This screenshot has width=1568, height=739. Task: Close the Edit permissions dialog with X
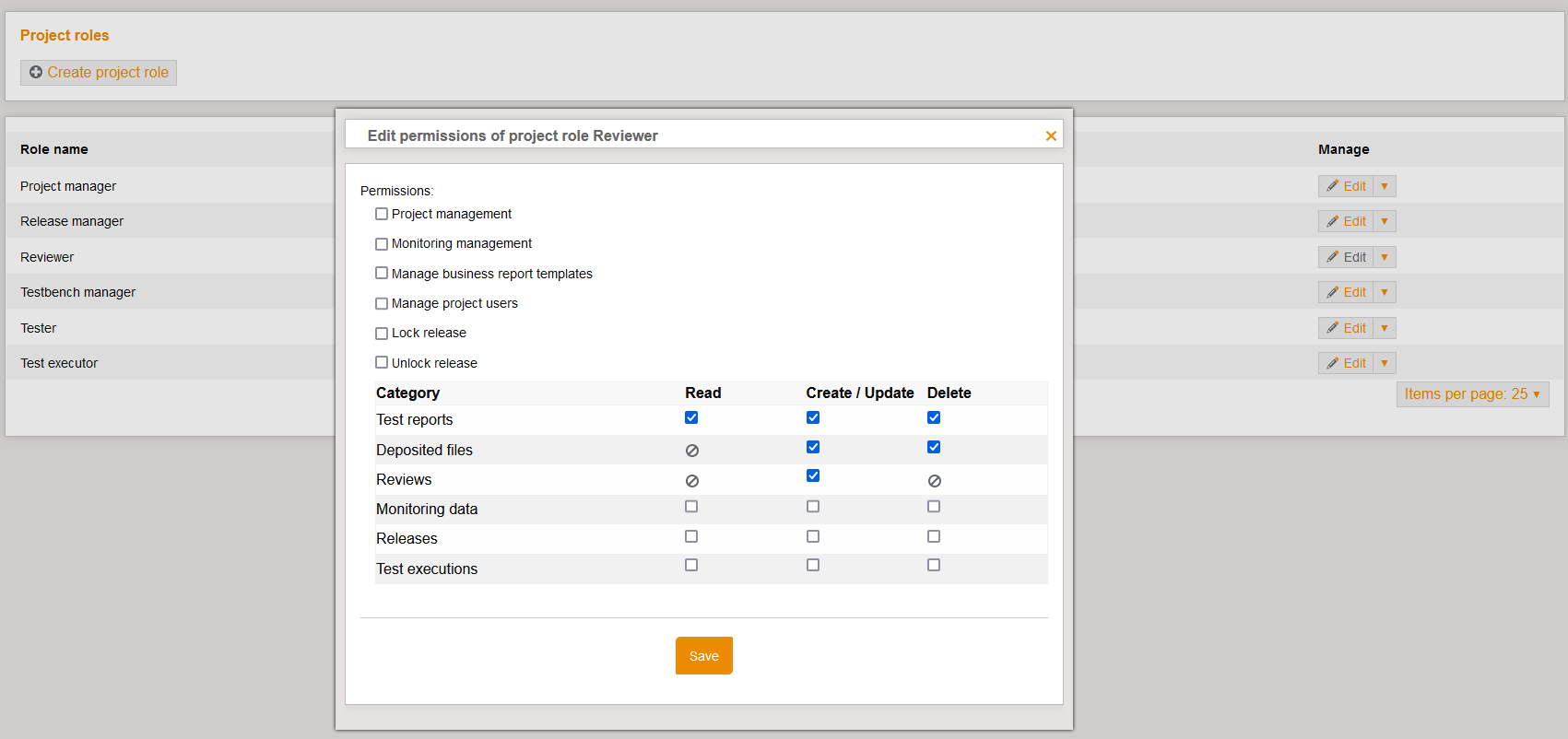(x=1051, y=136)
